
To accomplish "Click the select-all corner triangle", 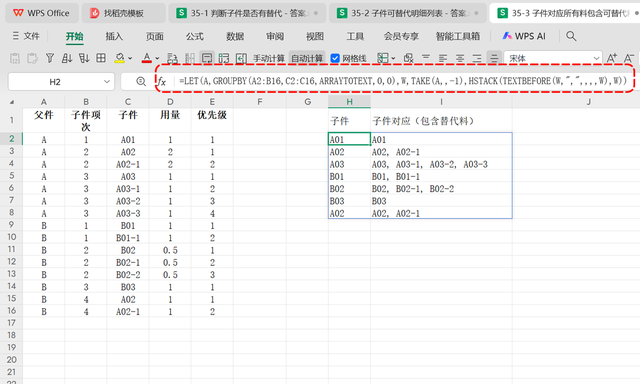I will [12, 102].
